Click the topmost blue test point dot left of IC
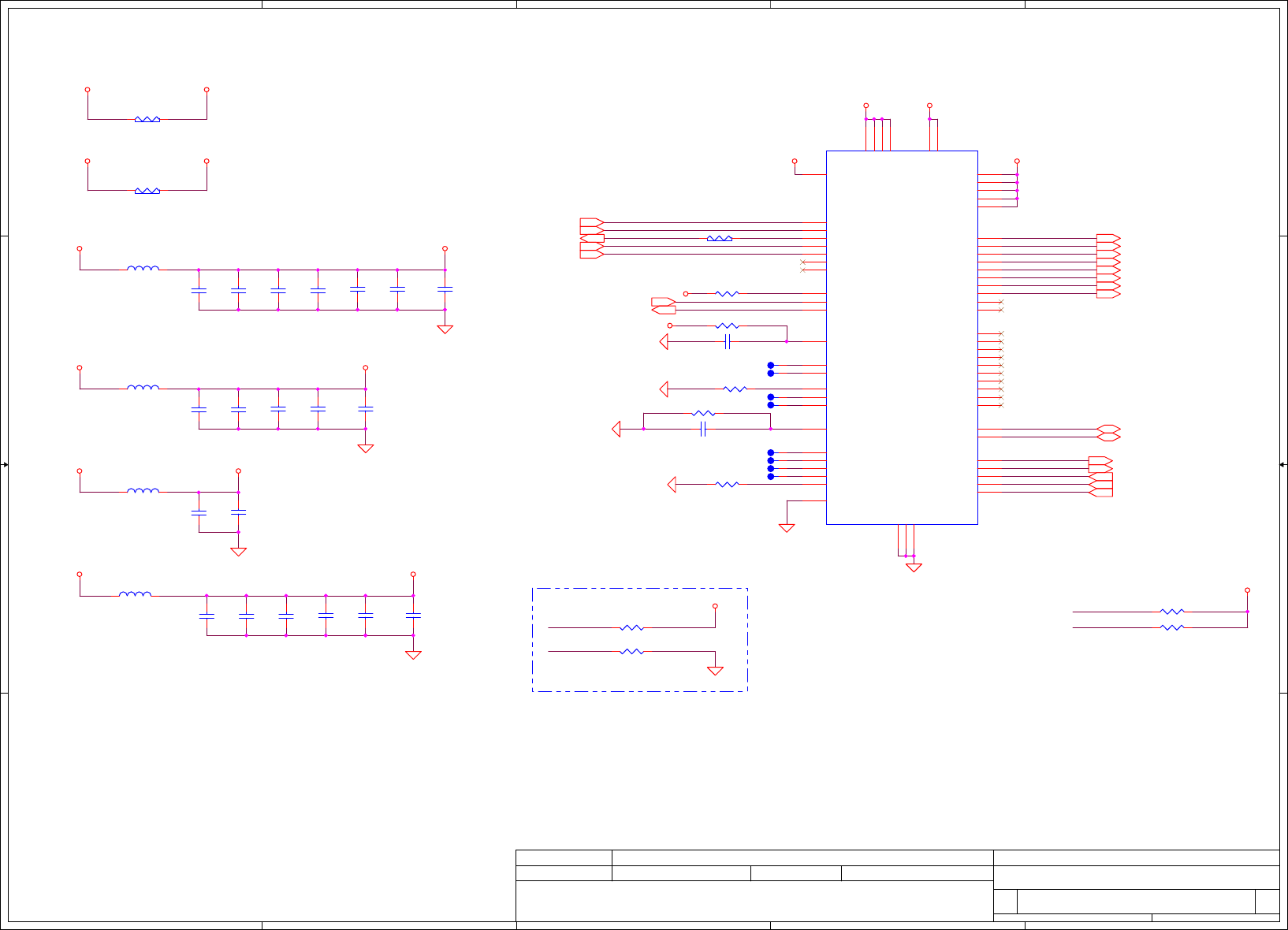This screenshot has height=930, width=1288. (x=771, y=366)
